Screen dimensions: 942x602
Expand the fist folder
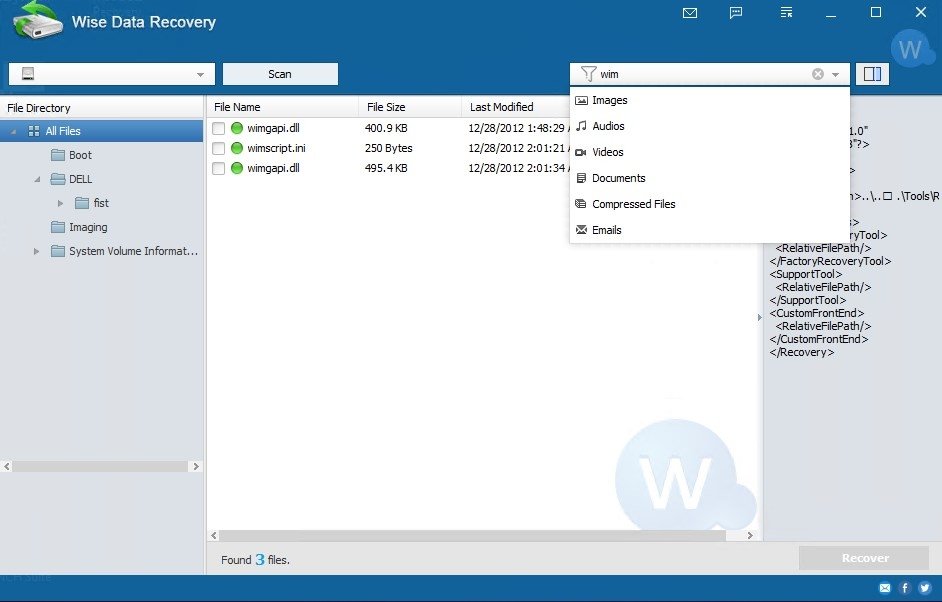[60, 203]
